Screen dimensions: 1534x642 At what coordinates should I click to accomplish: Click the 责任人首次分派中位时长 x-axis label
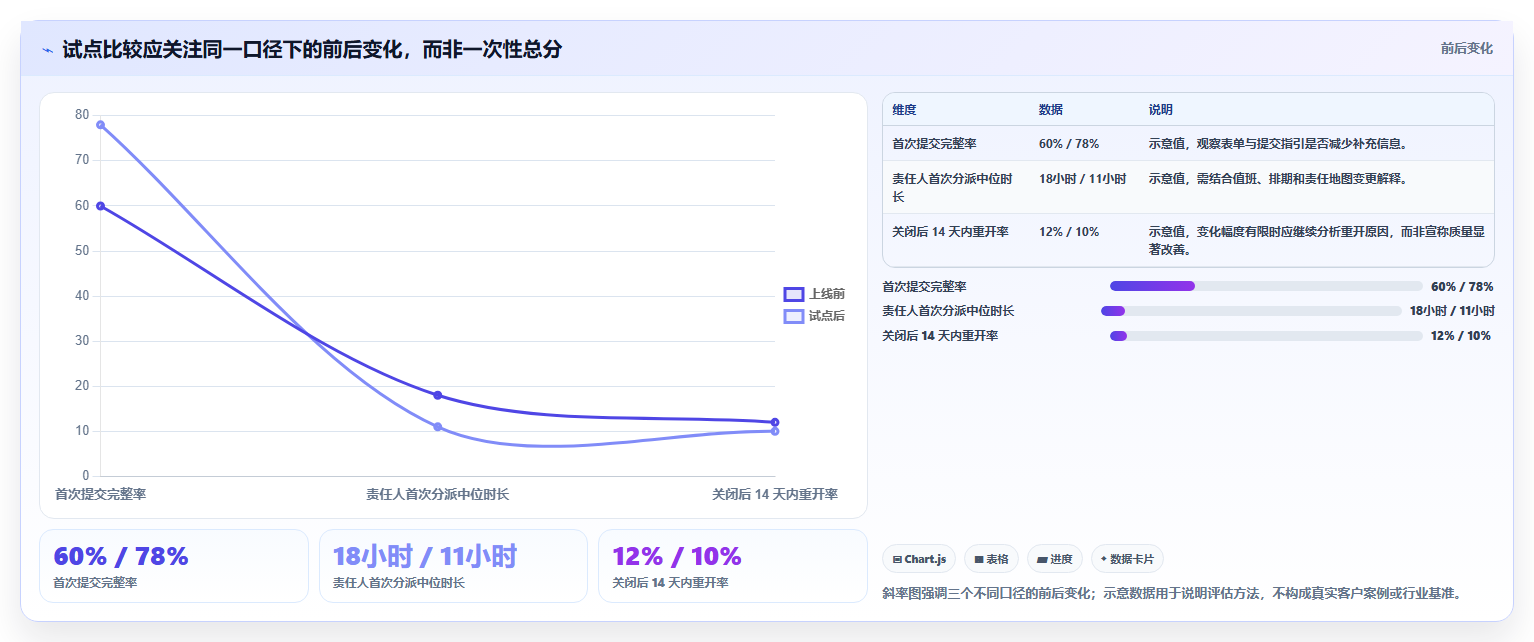[438, 494]
